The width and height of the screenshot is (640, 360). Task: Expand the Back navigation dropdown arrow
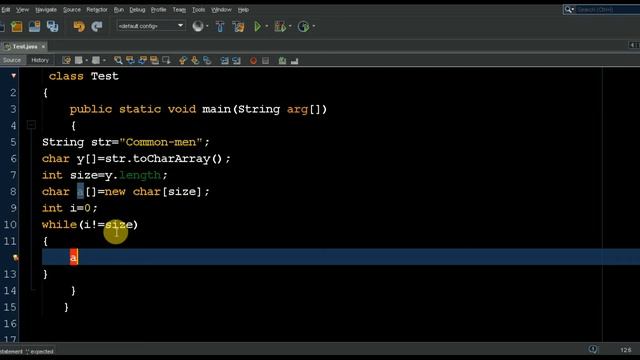click(87, 61)
